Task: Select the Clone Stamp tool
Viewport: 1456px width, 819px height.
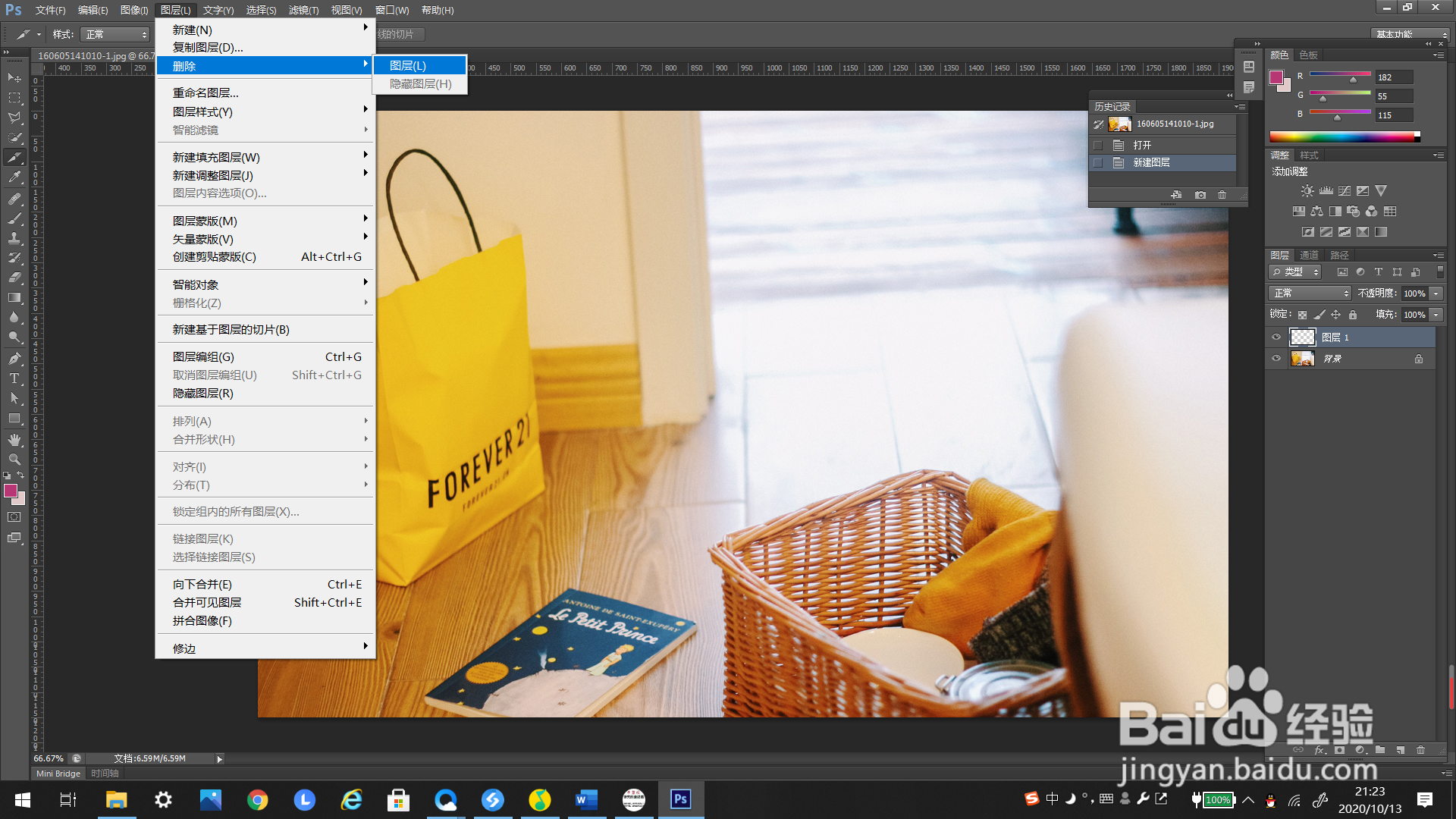Action: pos(14,238)
